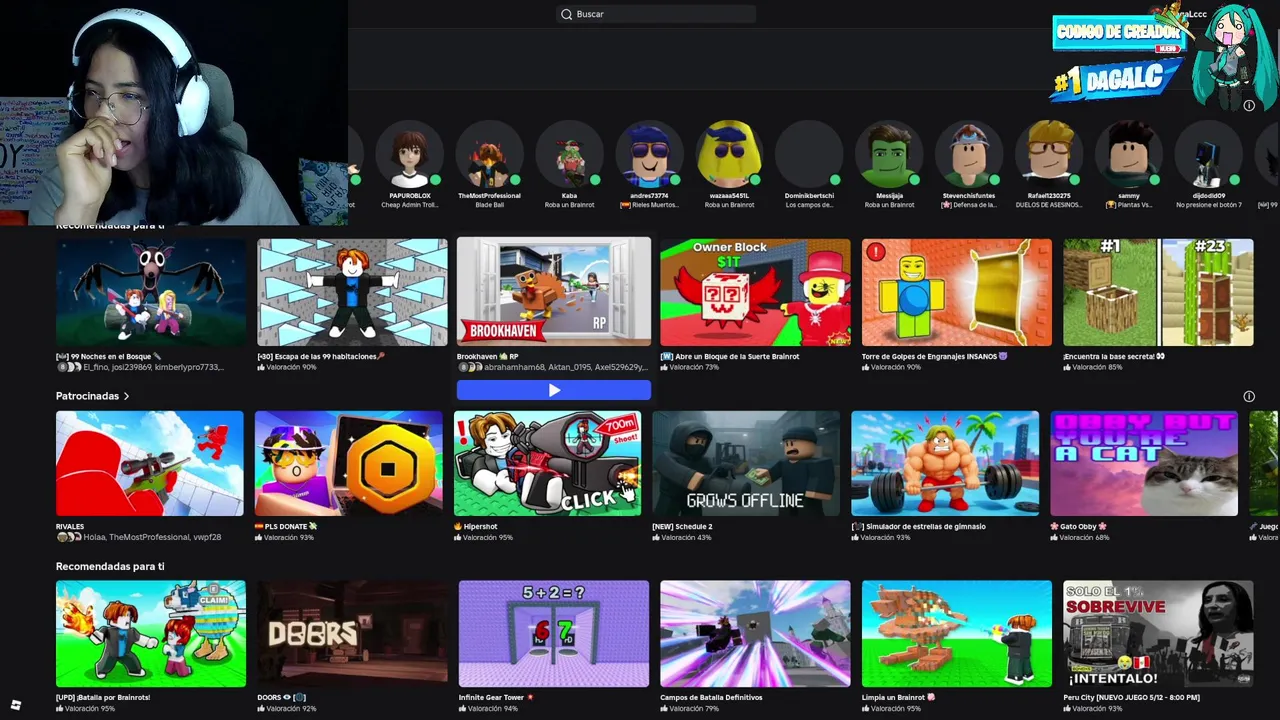
Task: Open Campos de Batalla Definitivos thumbnail
Action: (x=755, y=634)
